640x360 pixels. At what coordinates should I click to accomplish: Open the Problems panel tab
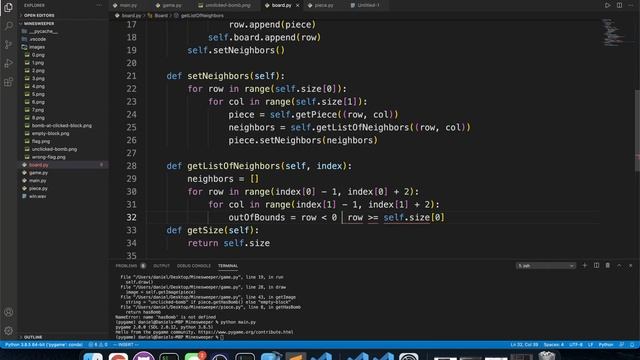(x=126, y=266)
